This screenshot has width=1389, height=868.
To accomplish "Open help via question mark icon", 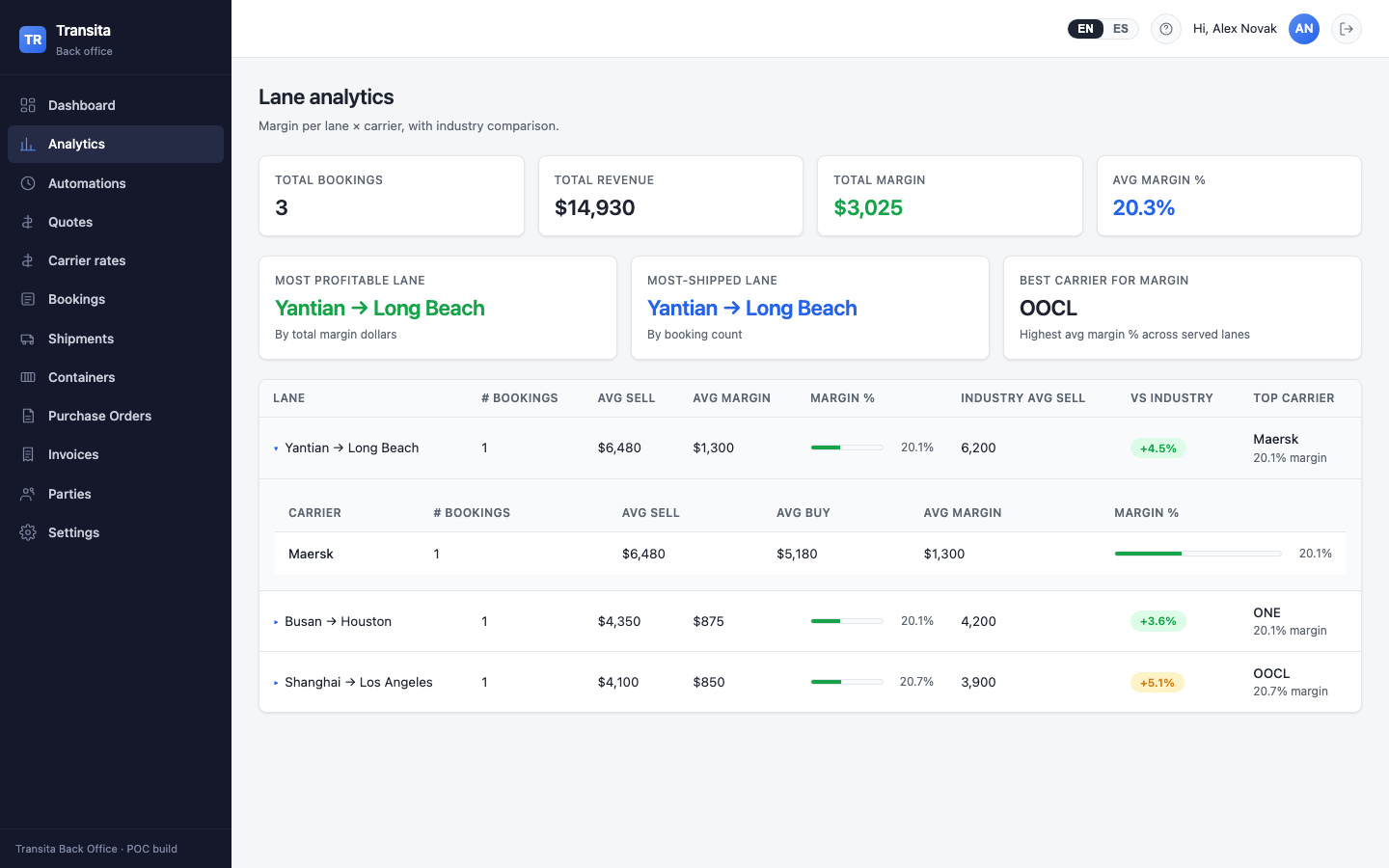I will pos(1166,29).
